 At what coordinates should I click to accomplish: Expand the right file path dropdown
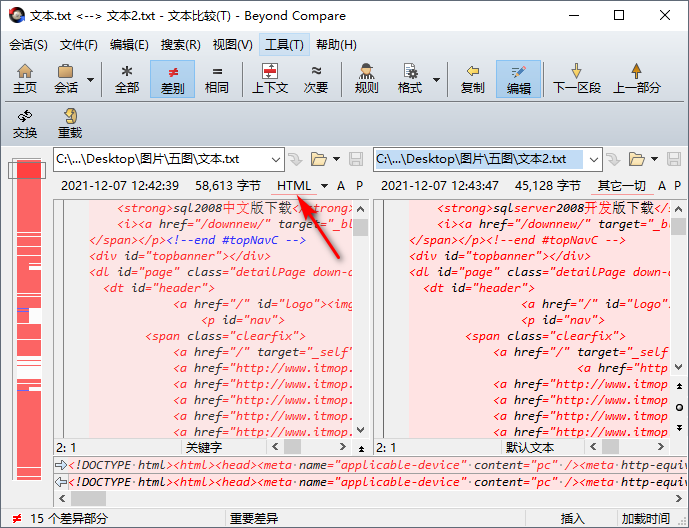[594, 159]
